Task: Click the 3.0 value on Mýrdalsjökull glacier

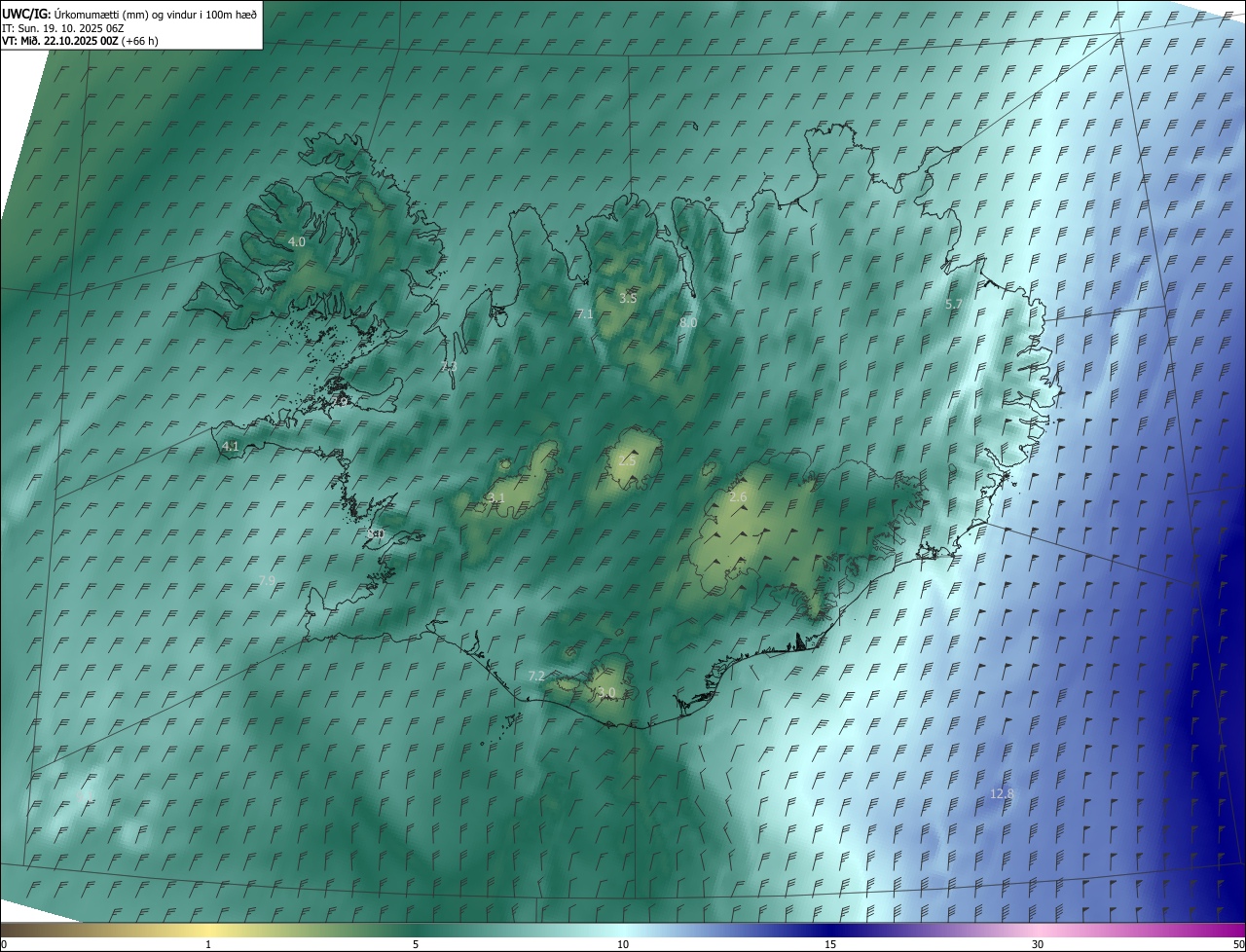Action: click(606, 693)
